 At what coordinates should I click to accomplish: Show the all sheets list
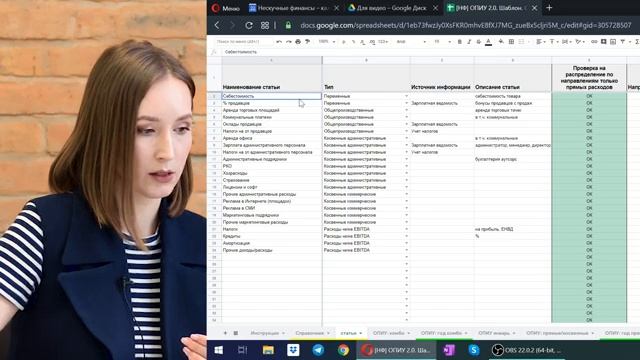[236, 333]
